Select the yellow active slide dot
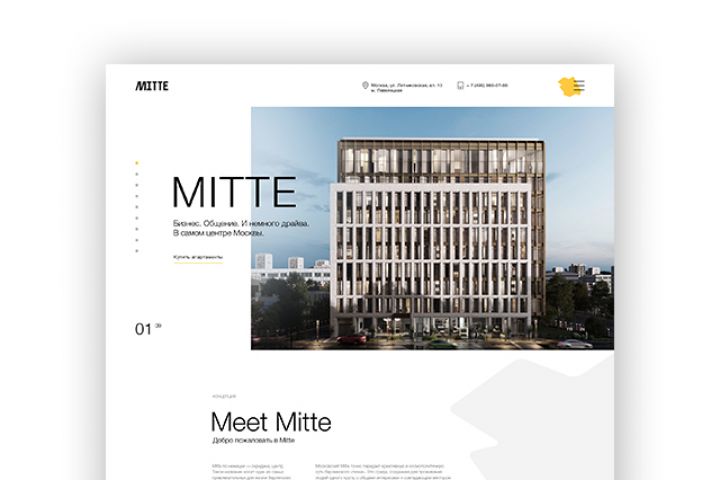The height and width of the screenshot is (480, 720). [137, 163]
